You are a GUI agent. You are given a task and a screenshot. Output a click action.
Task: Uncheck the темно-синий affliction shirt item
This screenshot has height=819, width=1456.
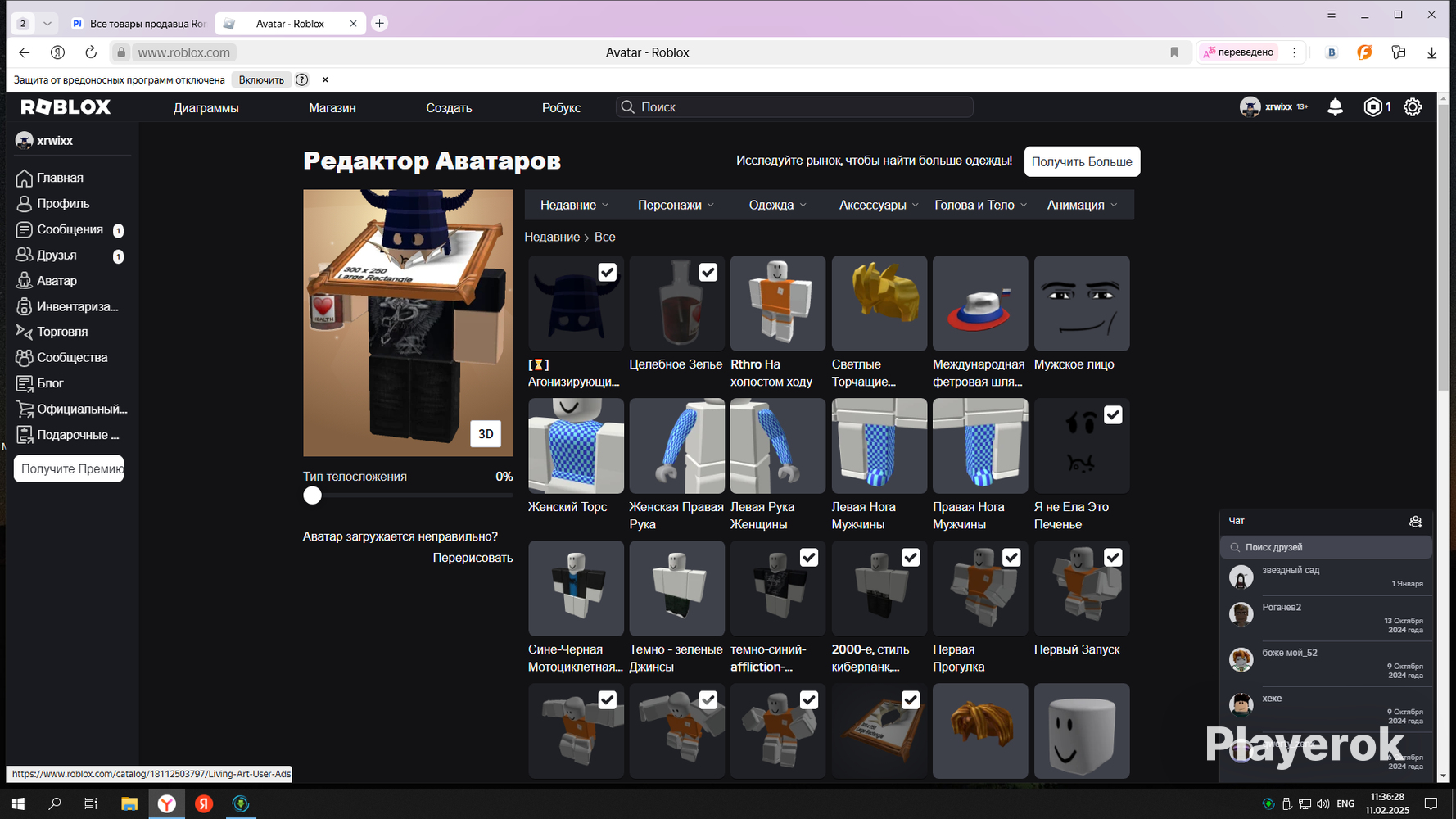(809, 558)
